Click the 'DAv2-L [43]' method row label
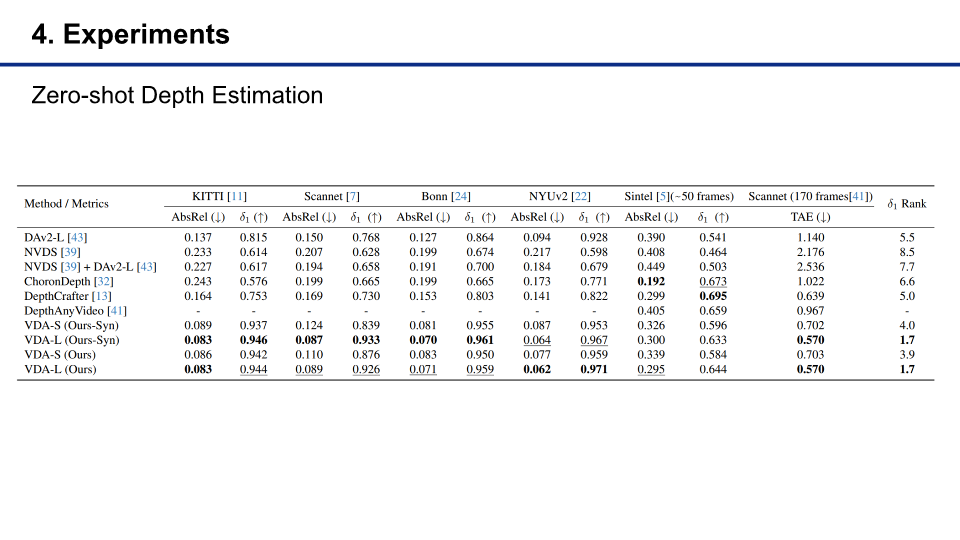This screenshot has height=540, width=960. [56, 237]
